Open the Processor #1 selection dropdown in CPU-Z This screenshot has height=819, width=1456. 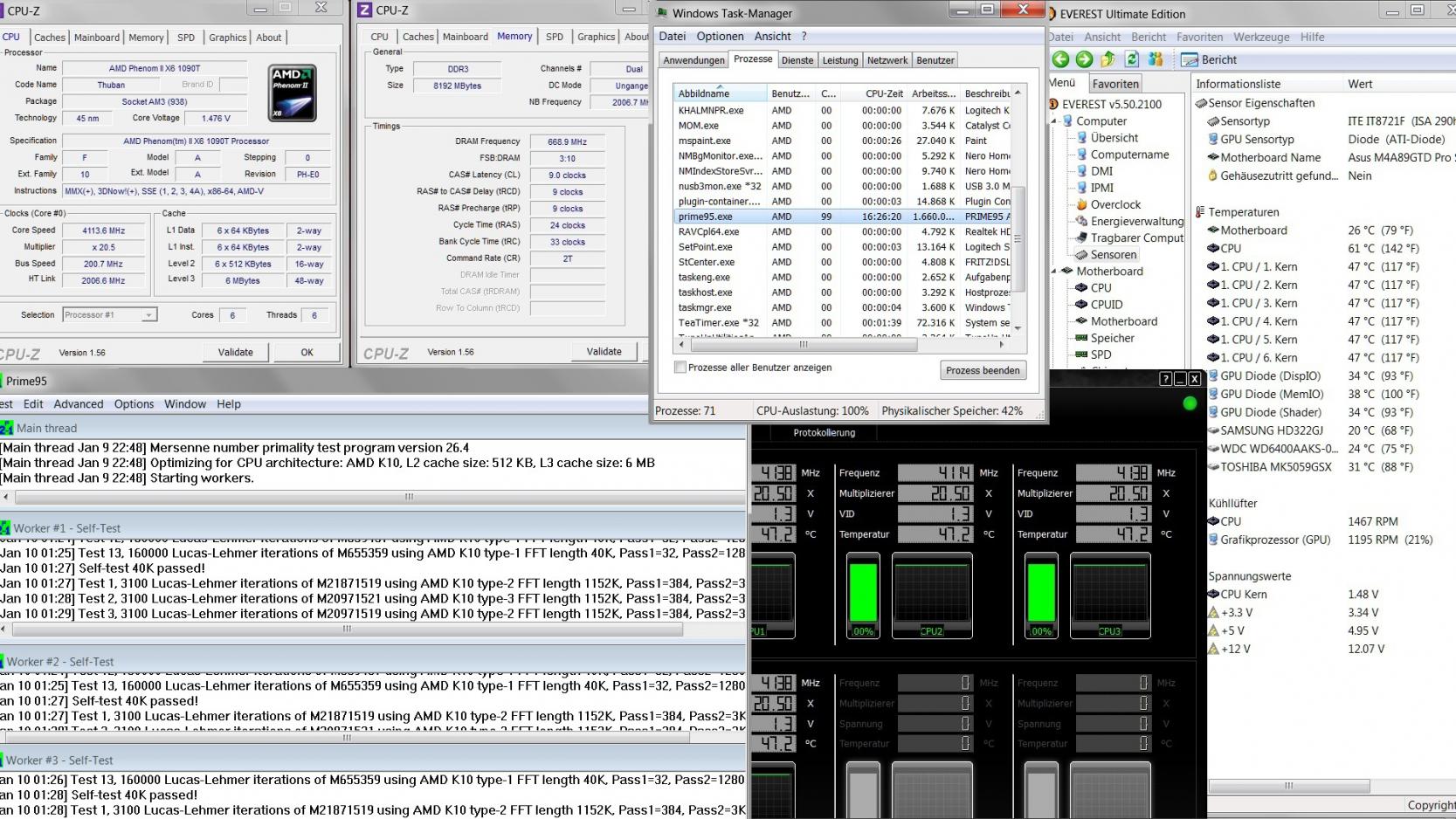pyautogui.click(x=109, y=315)
